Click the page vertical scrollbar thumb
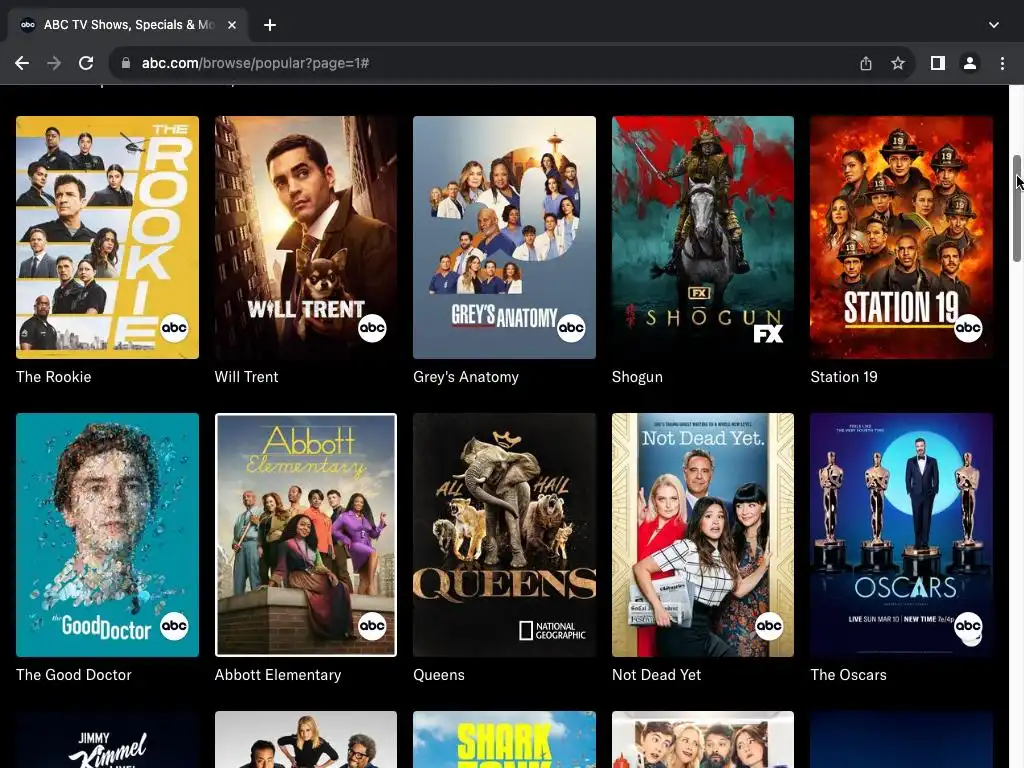The width and height of the screenshot is (1024, 768). [x=1017, y=209]
